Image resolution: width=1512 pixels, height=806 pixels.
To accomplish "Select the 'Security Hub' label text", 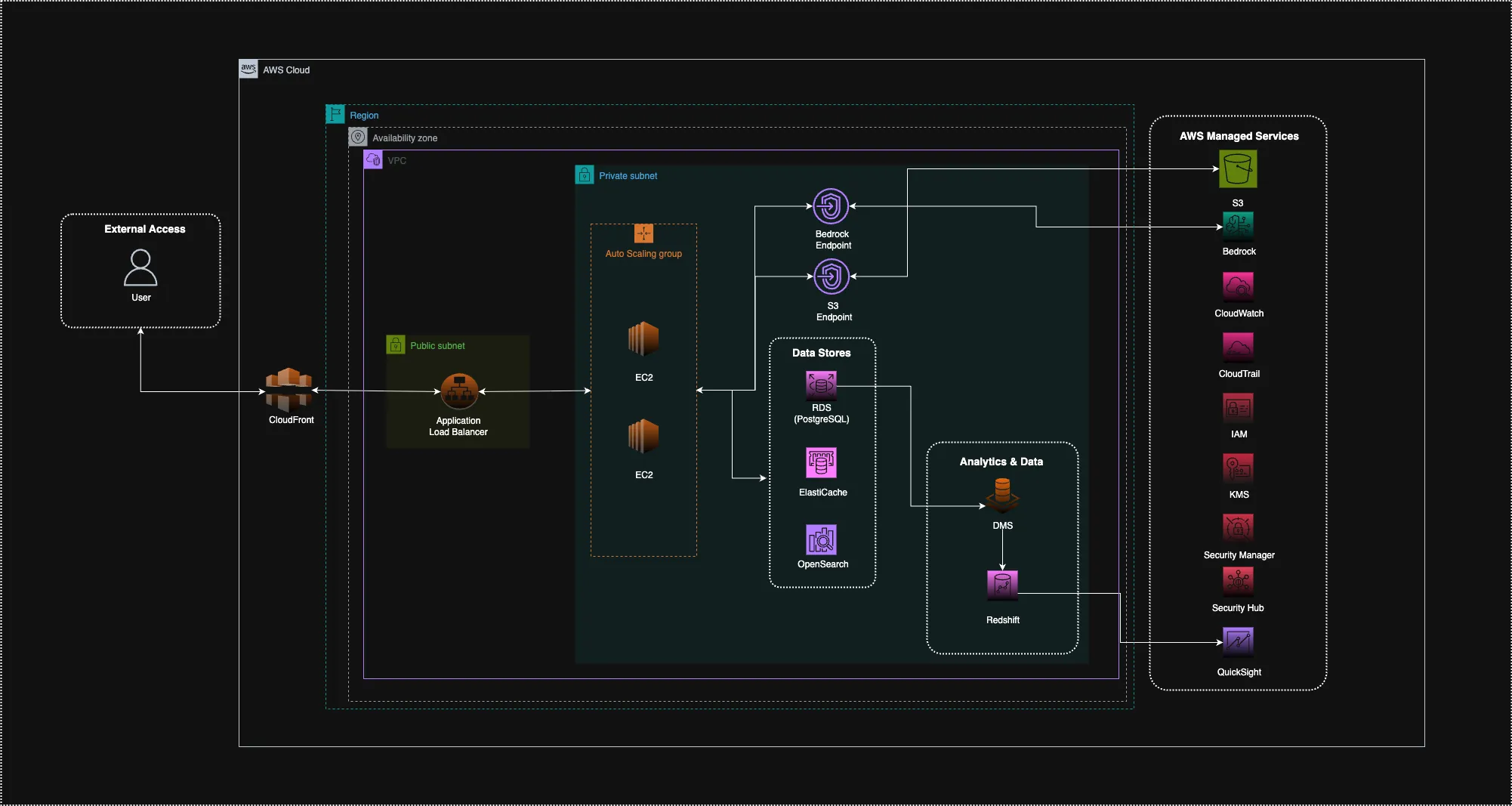I will [x=1237, y=608].
